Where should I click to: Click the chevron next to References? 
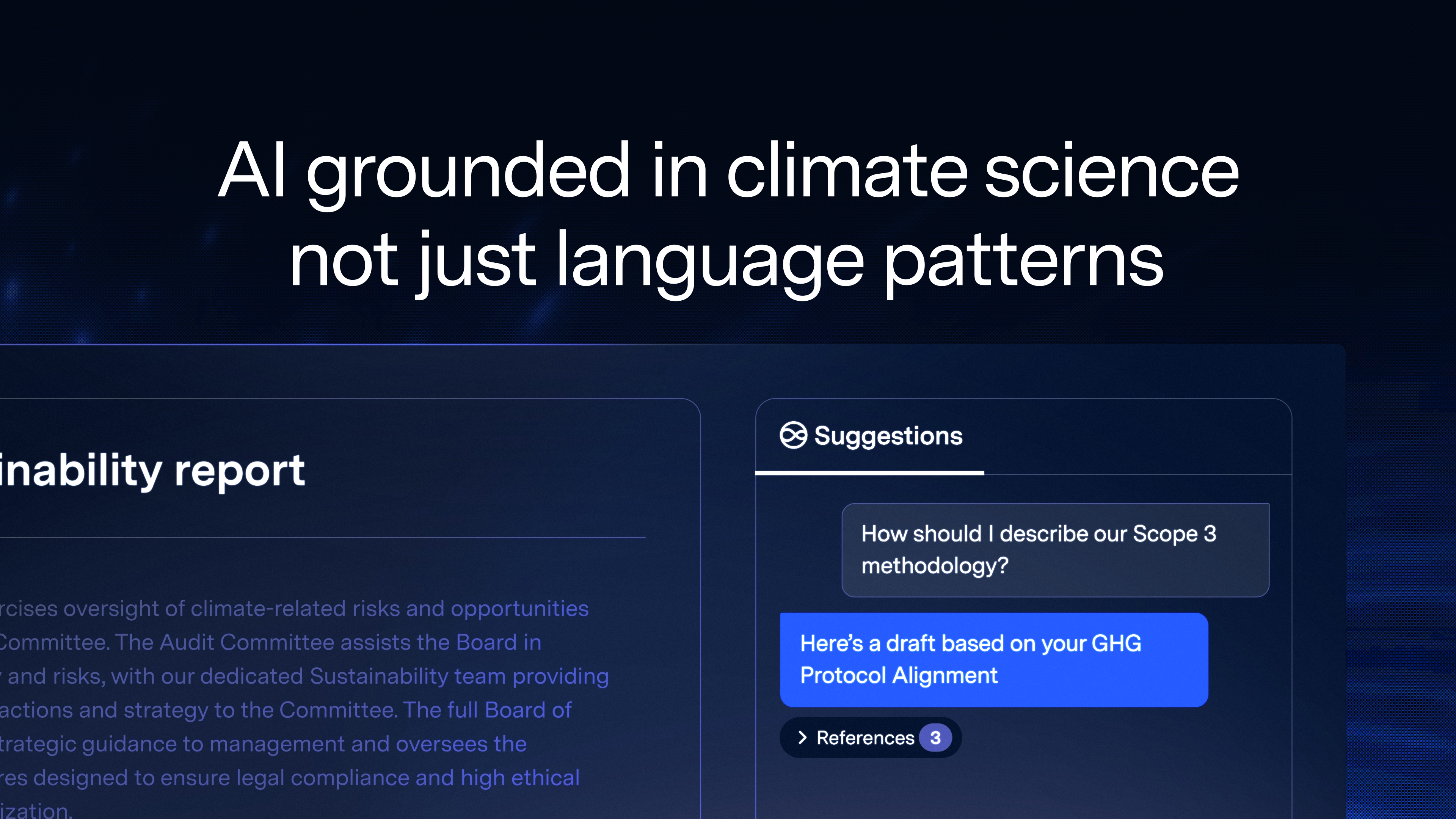803,737
